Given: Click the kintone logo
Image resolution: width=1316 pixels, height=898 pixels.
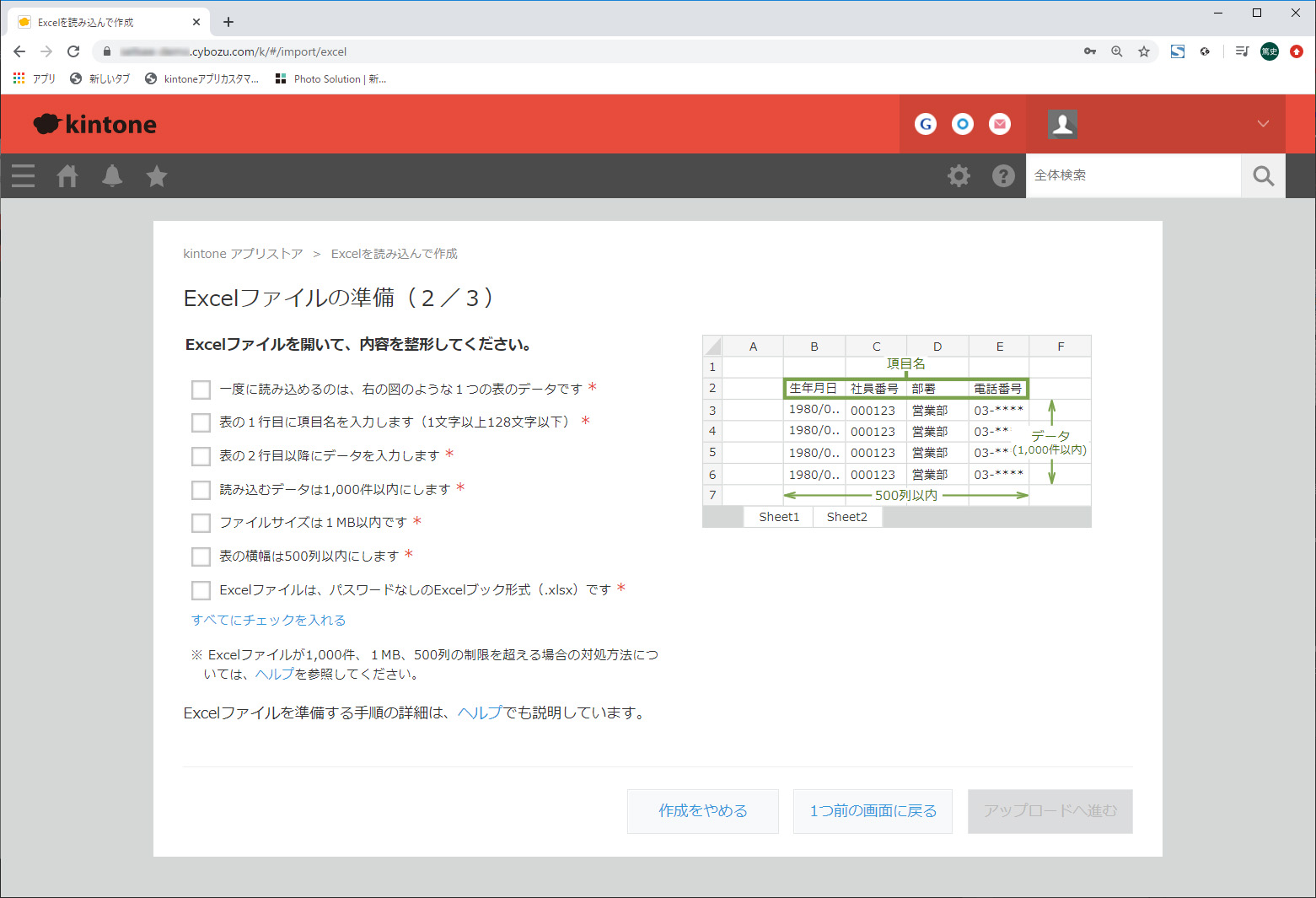Looking at the screenshot, I should point(95,124).
